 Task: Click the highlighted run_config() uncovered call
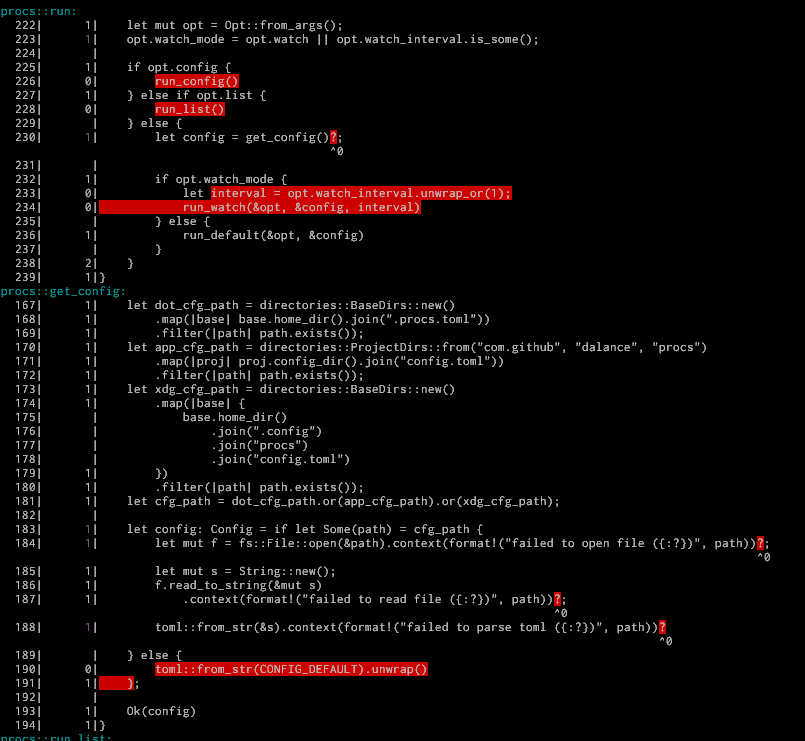pos(196,81)
